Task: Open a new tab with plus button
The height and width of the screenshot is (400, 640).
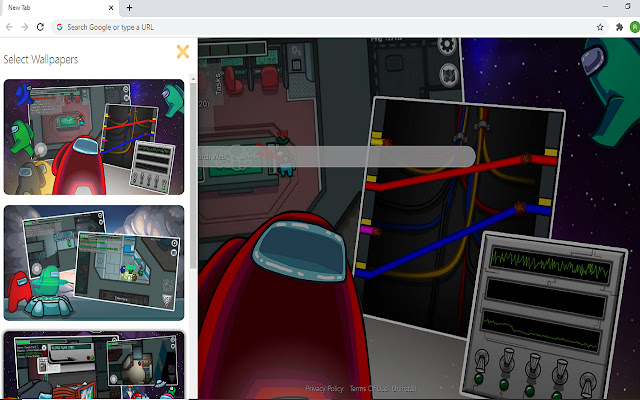Action: [129, 8]
